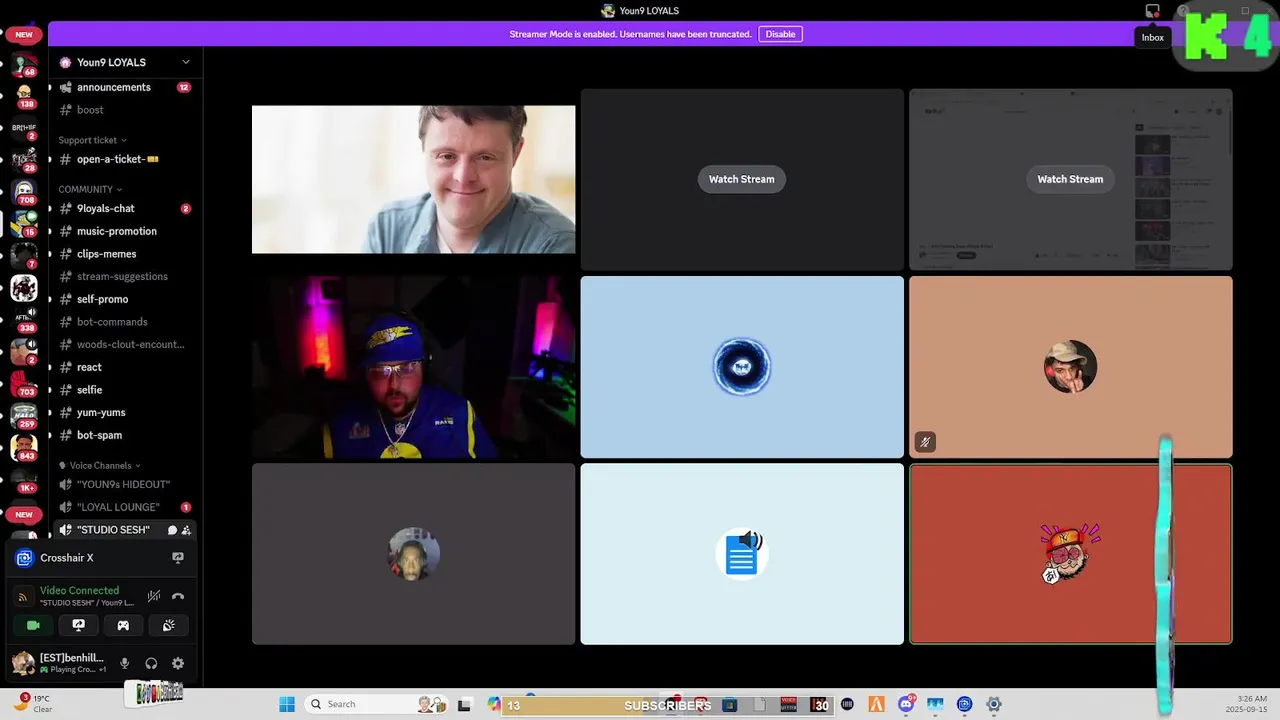Open the weather widget showing 19°C
The height and width of the screenshot is (720, 1280).
point(34,703)
